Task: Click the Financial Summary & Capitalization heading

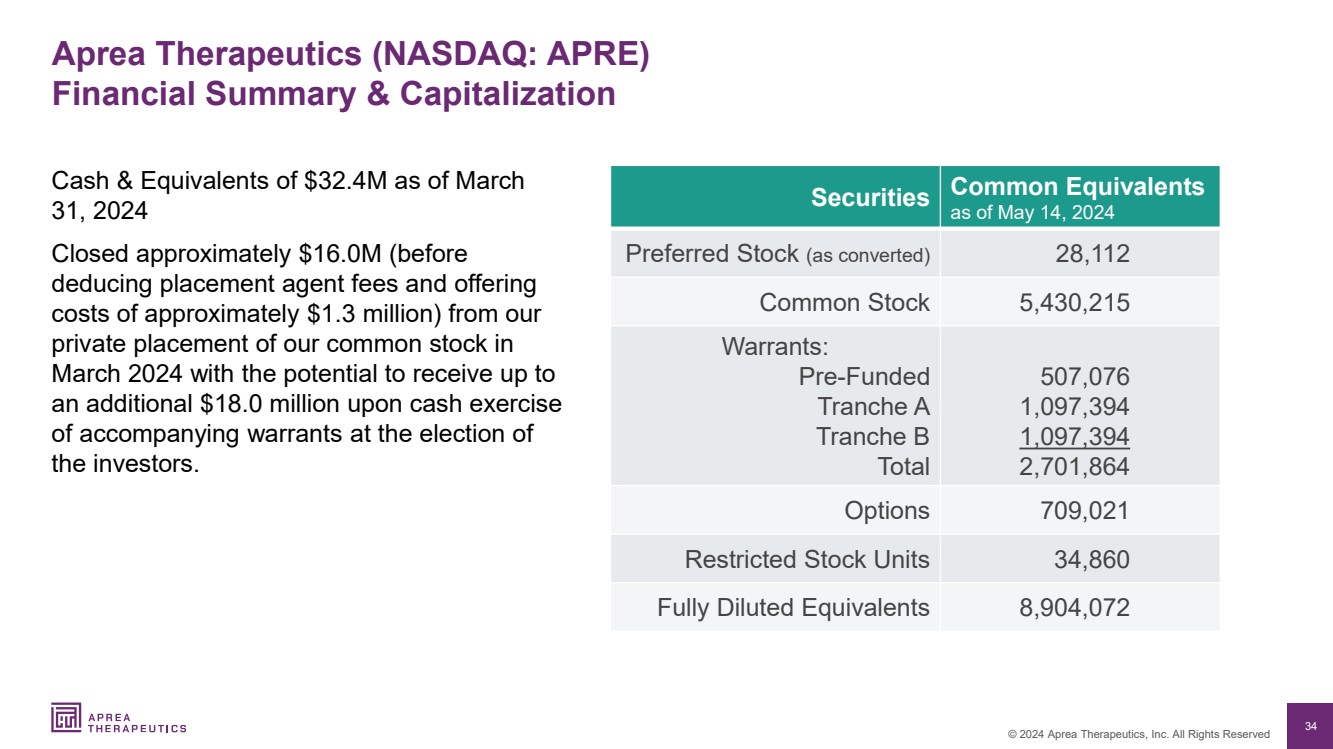Action: (x=333, y=94)
